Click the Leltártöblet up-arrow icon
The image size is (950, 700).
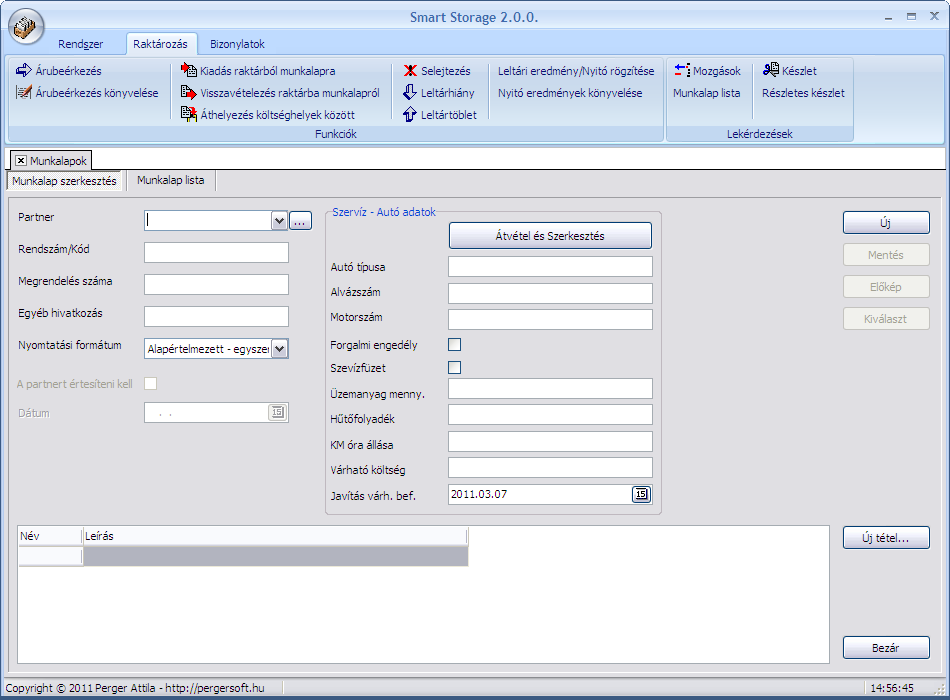click(410, 115)
